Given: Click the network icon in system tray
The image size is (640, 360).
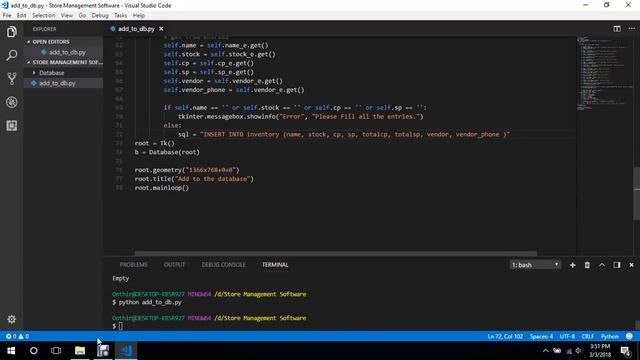Looking at the screenshot, I should tap(569, 351).
